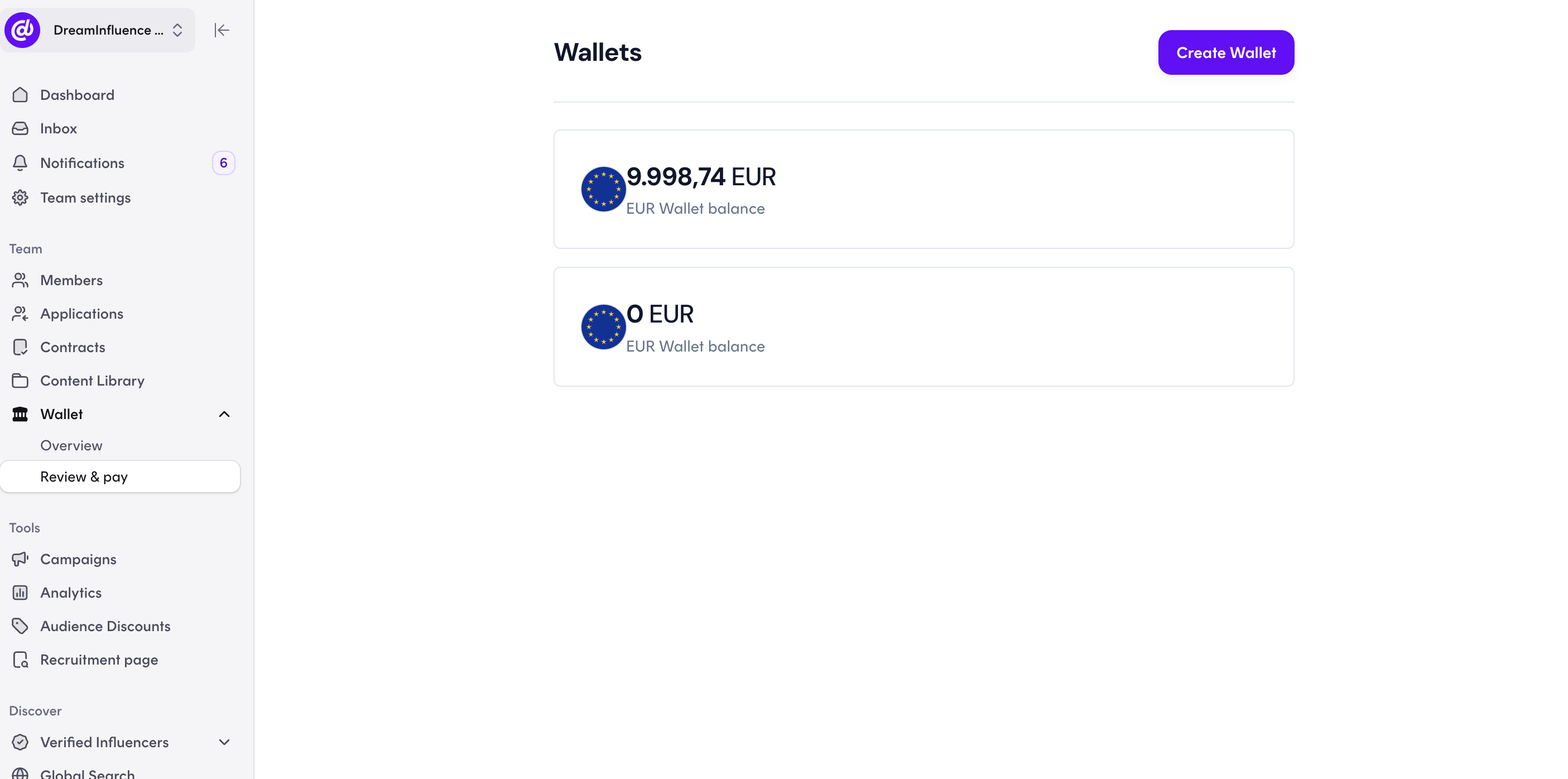Image resolution: width=1568 pixels, height=779 pixels.
Task: Click the Campaigns megaphone icon
Action: [x=20, y=559]
